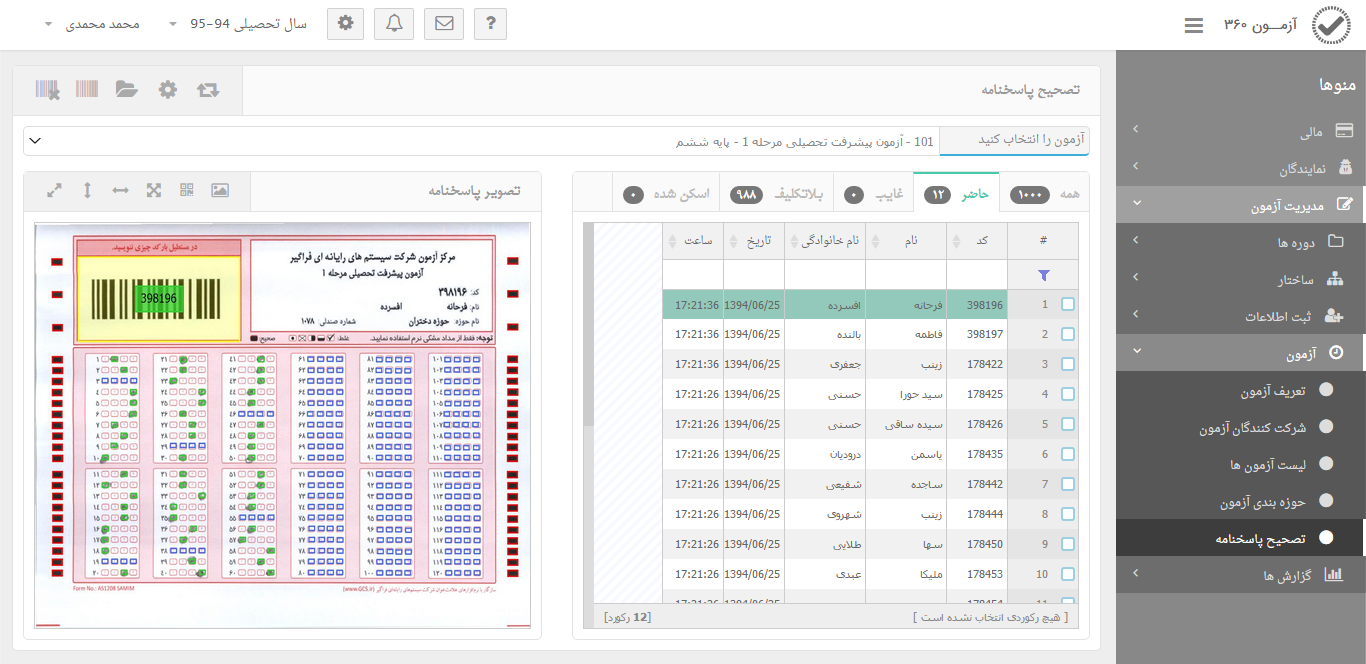1366x664 pixels.
Task: Open notifications bell icon
Action: 394,24
